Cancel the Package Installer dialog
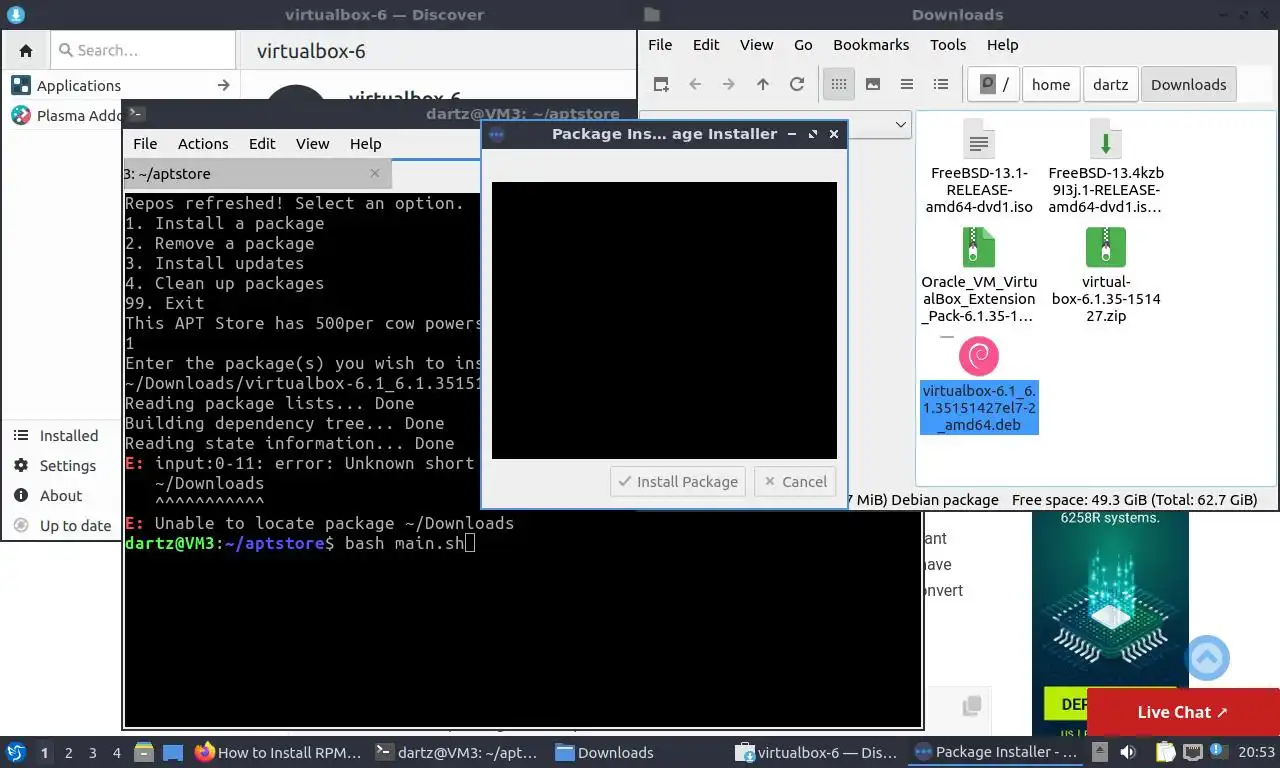Image resolution: width=1280 pixels, height=768 pixels. 795,482
